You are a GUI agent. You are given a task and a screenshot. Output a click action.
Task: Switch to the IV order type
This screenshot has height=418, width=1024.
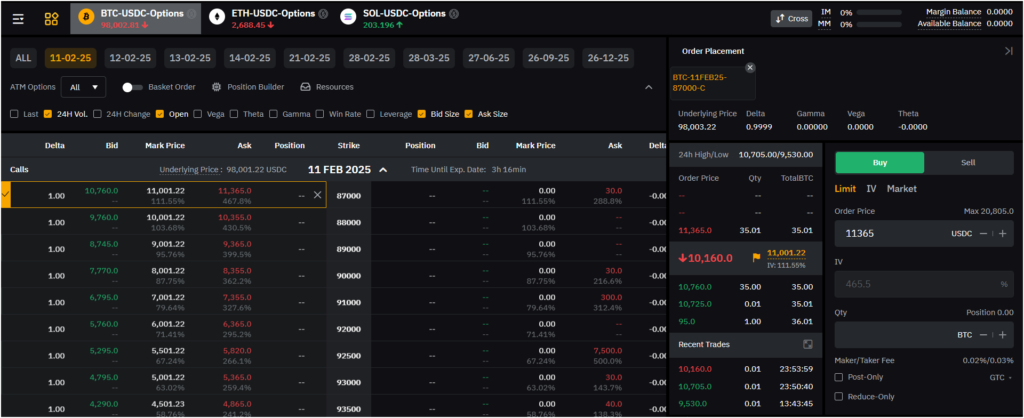pyautogui.click(x=871, y=189)
